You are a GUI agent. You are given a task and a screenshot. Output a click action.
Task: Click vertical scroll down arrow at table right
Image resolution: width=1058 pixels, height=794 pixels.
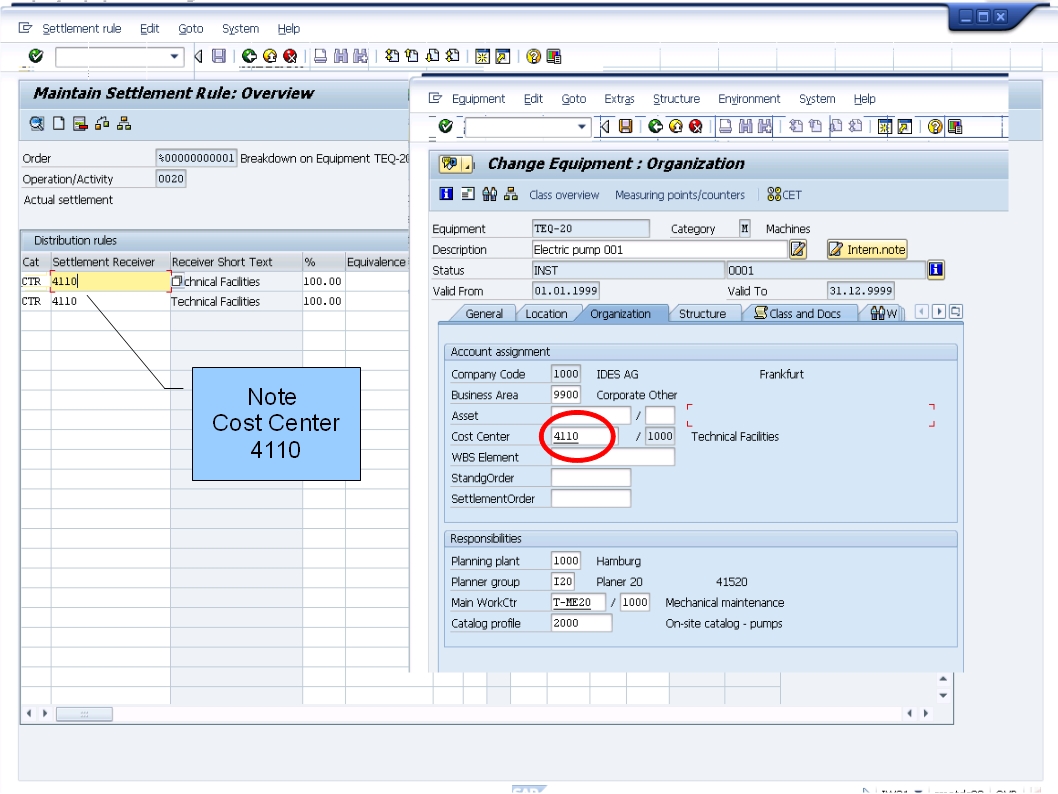[943, 696]
